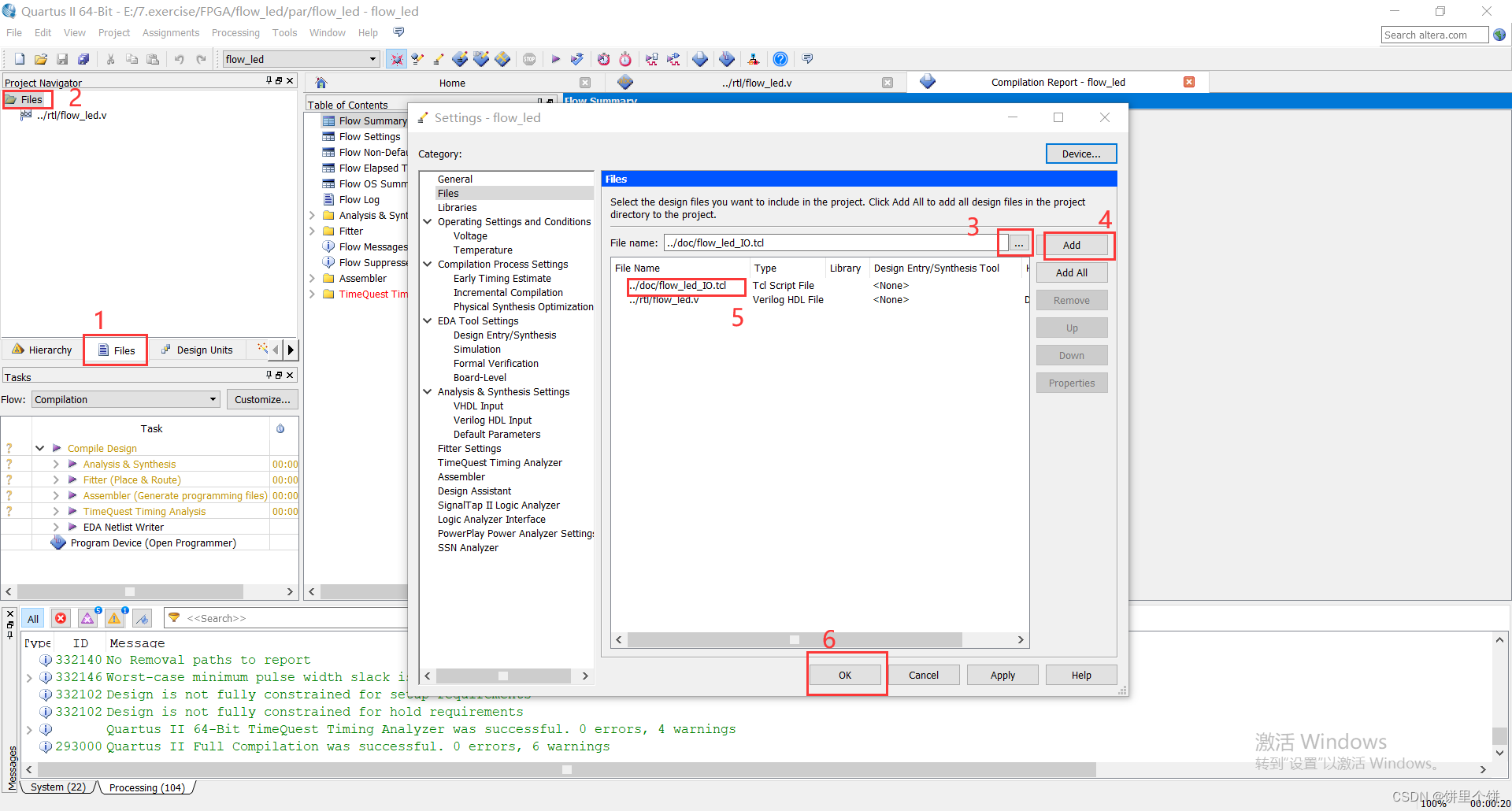Click the Start Analysis & Synthesis toolbar icon

click(577, 59)
